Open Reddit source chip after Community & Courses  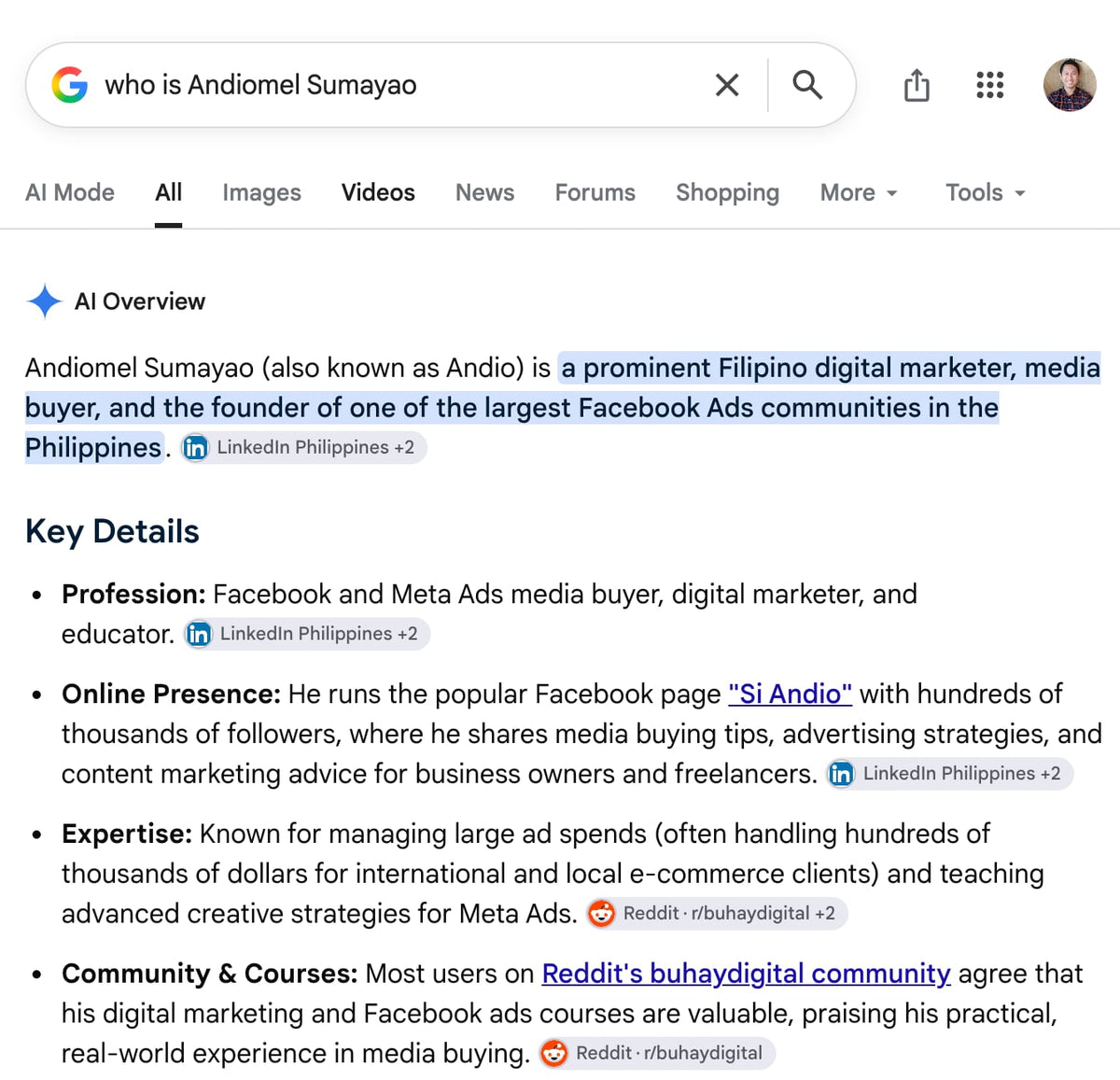pyautogui.click(x=657, y=1053)
